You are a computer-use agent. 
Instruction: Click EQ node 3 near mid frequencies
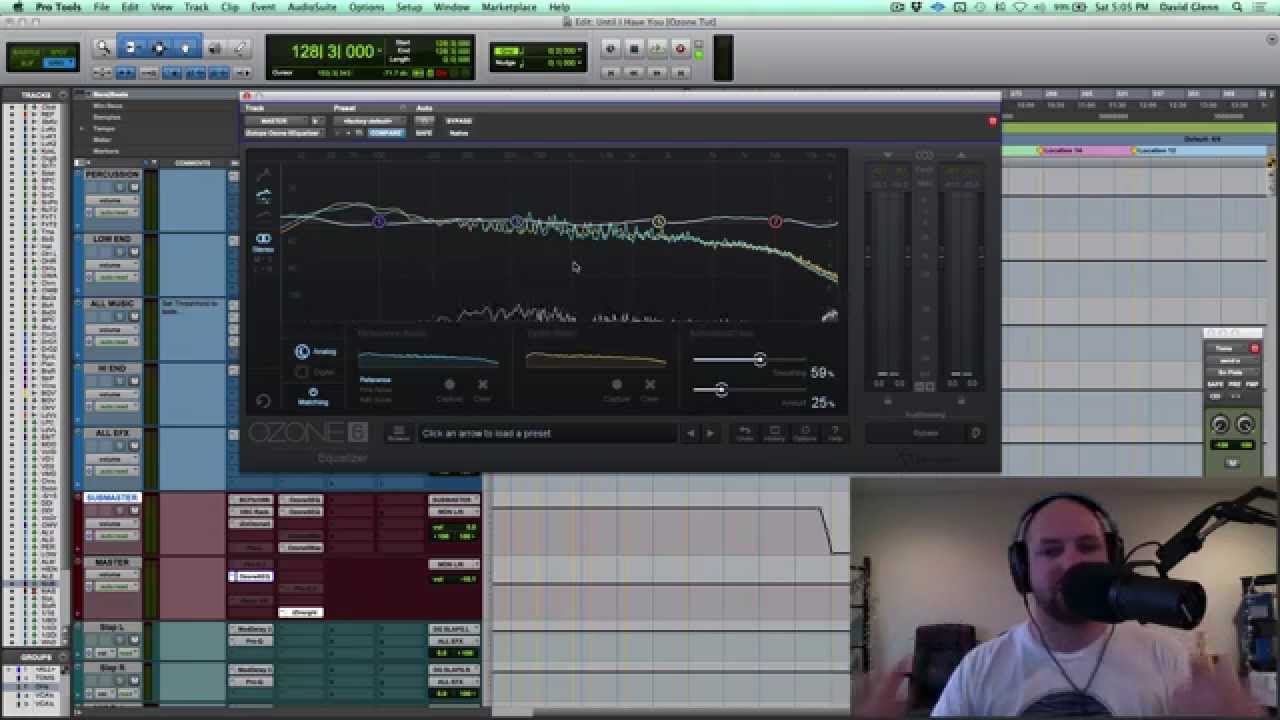pos(517,221)
